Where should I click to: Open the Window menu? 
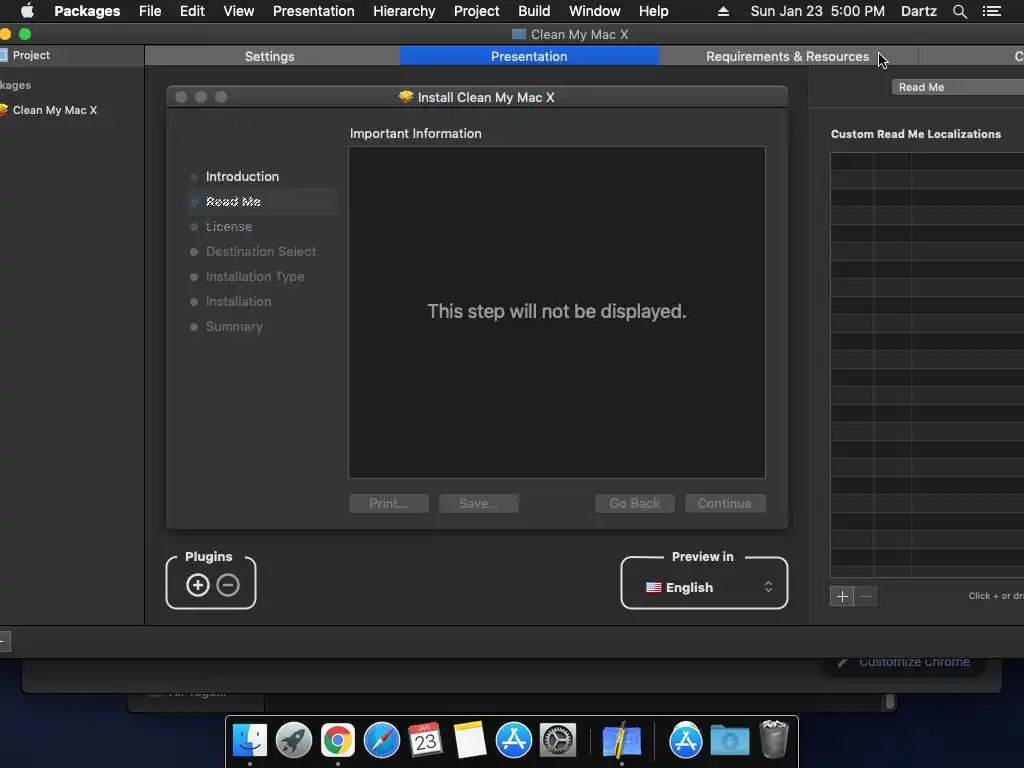594,11
